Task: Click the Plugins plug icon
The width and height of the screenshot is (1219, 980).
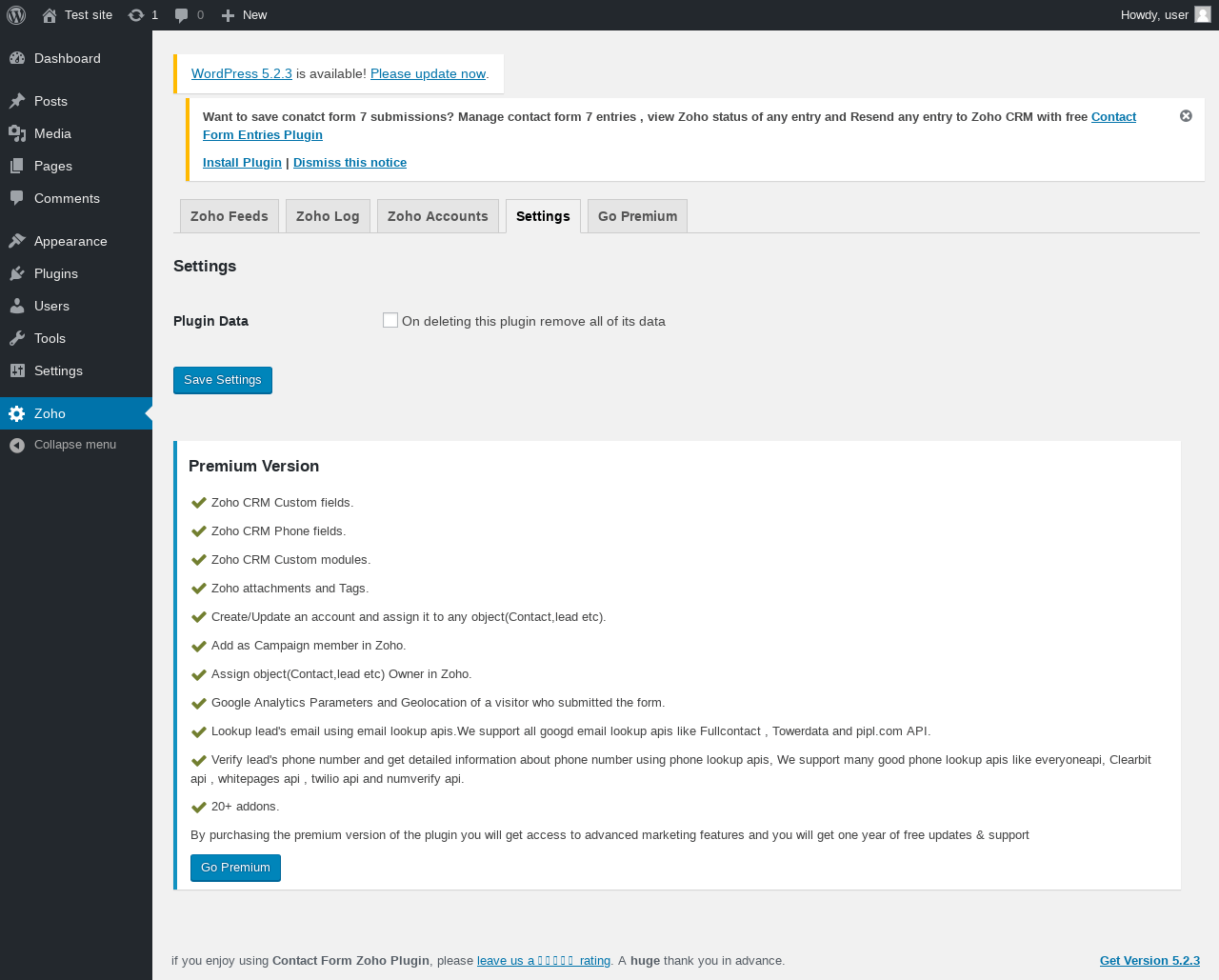Action: tap(17, 273)
